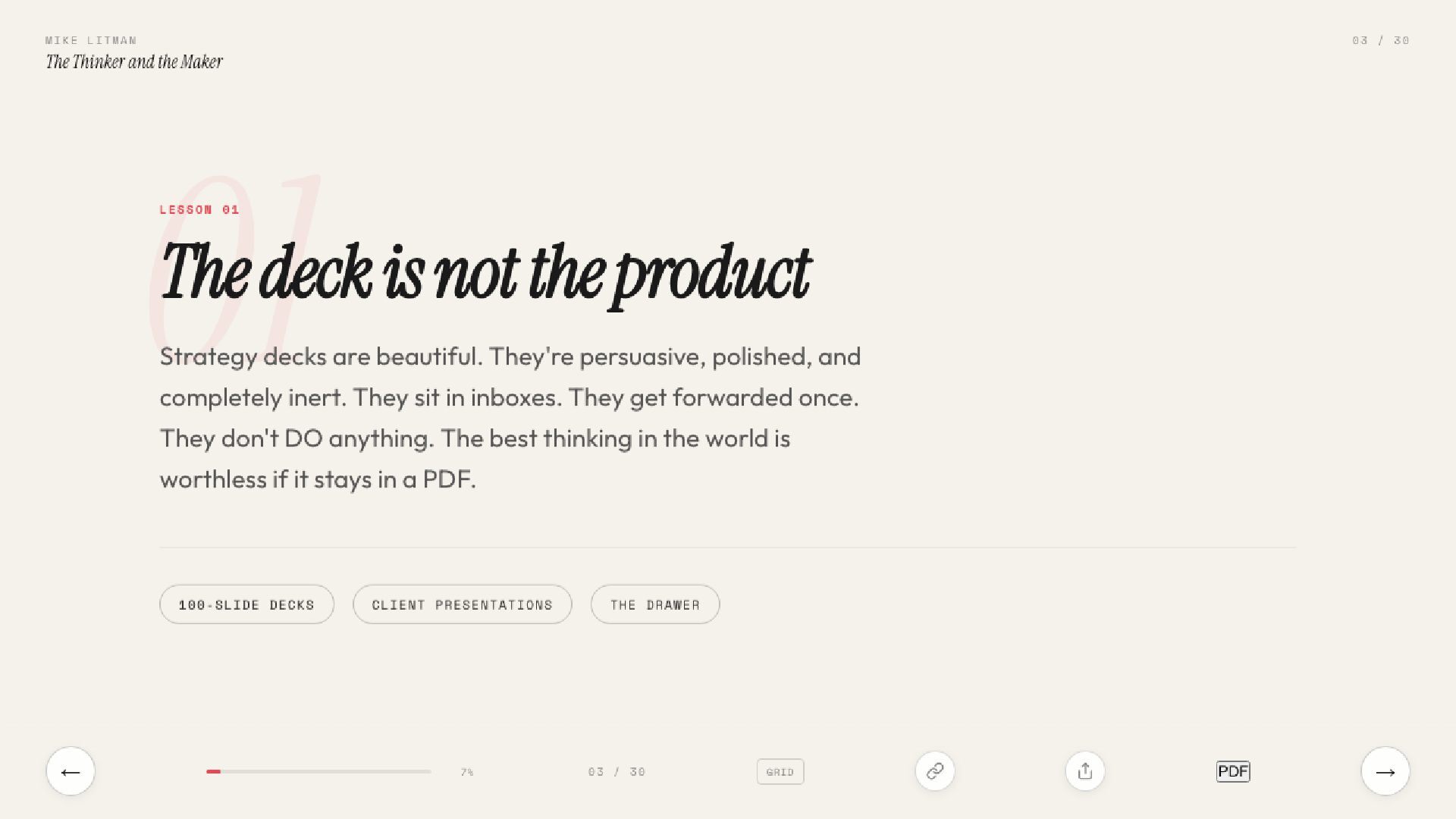Open share options icon

(1085, 771)
